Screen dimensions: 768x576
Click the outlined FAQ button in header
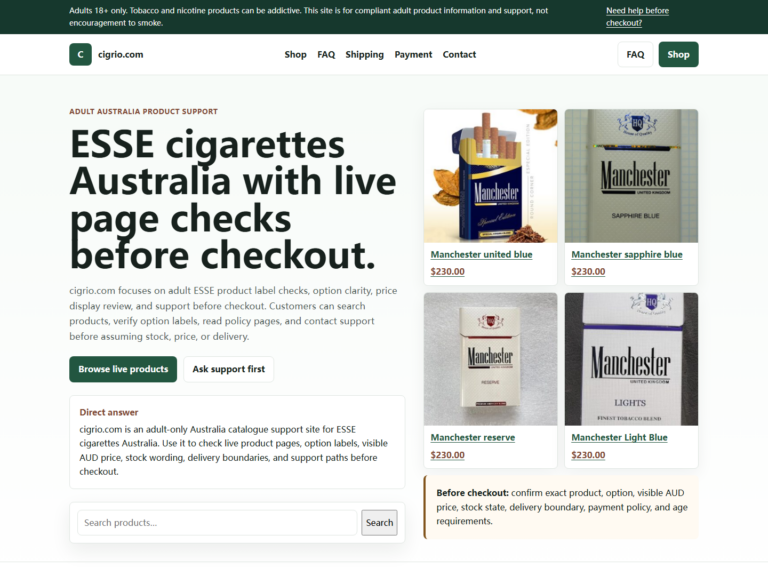tap(635, 54)
